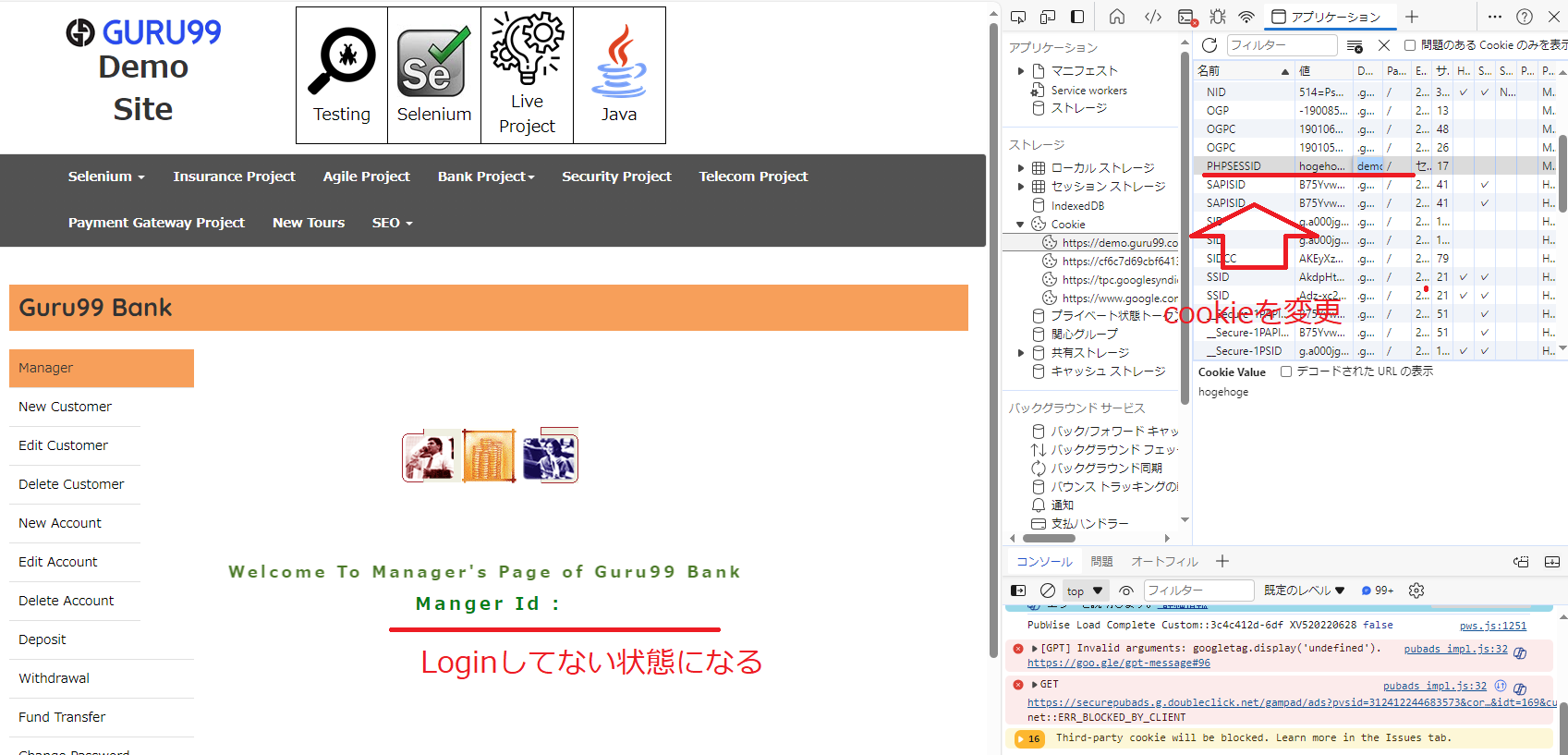Image resolution: width=1568 pixels, height=755 pixels.
Task: Select the PHPSESSID cookie row
Action: pos(1375,166)
